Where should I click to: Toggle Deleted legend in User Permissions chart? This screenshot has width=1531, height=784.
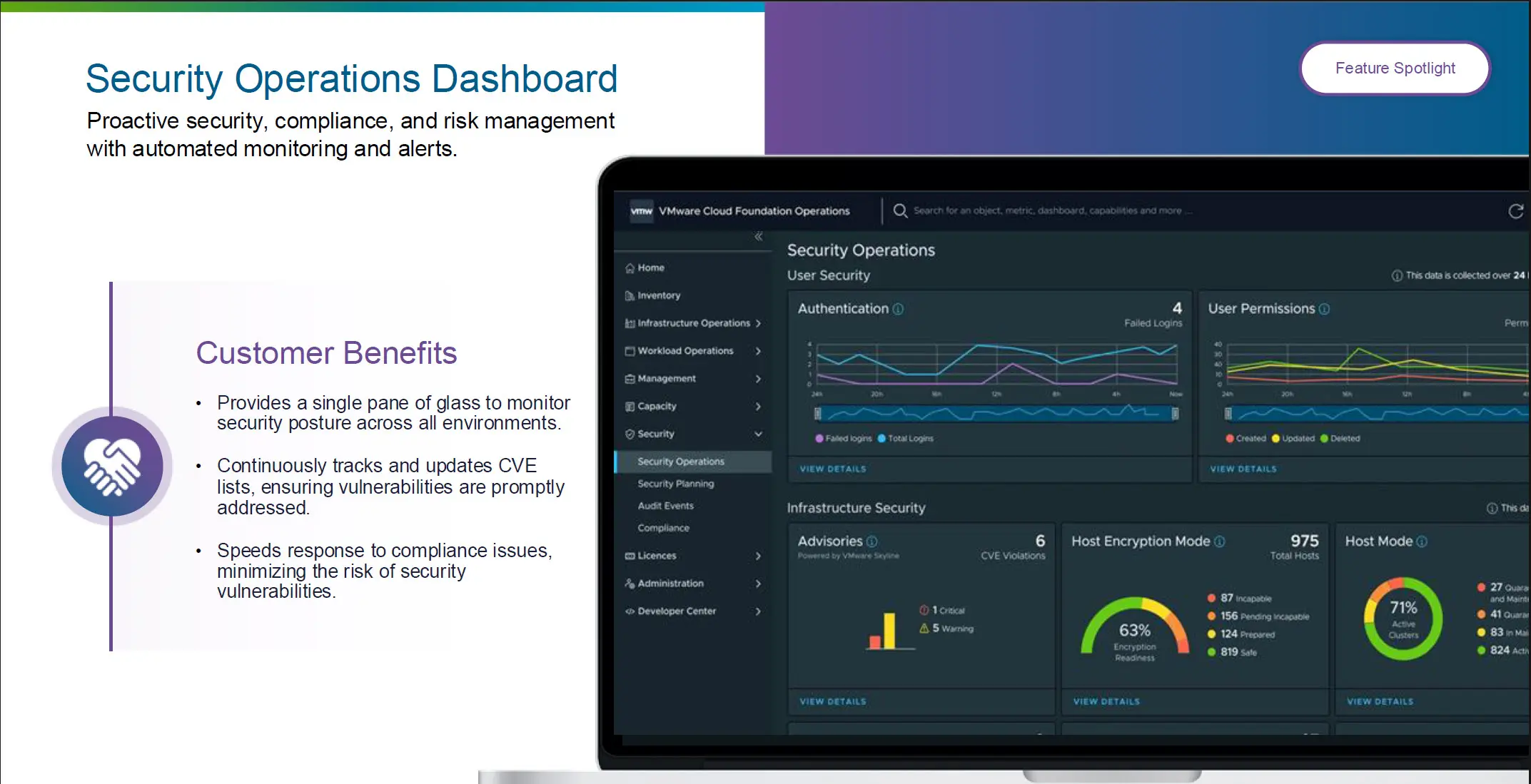(x=1340, y=439)
